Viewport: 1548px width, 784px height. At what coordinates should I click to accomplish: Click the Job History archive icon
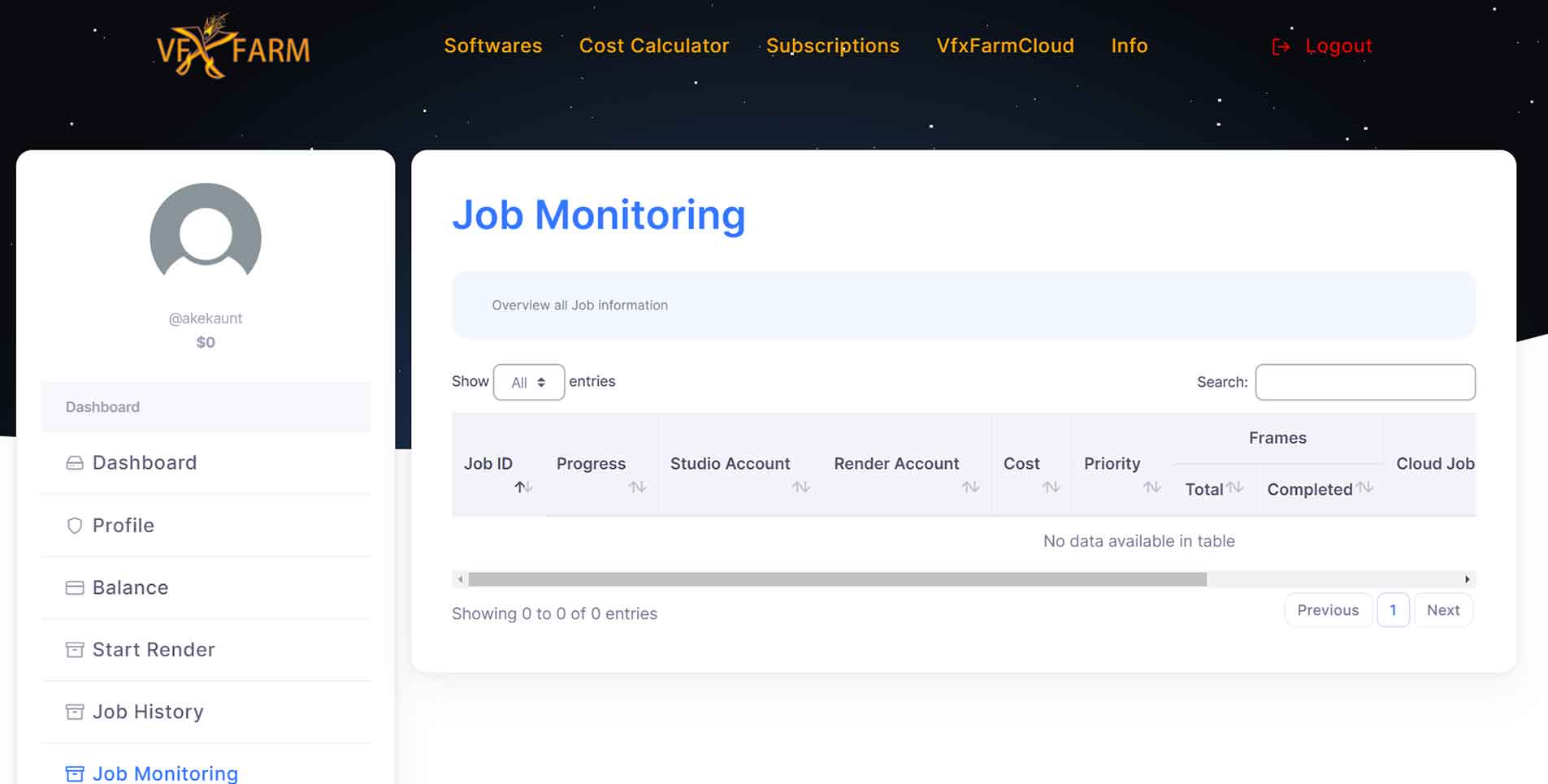(x=75, y=713)
